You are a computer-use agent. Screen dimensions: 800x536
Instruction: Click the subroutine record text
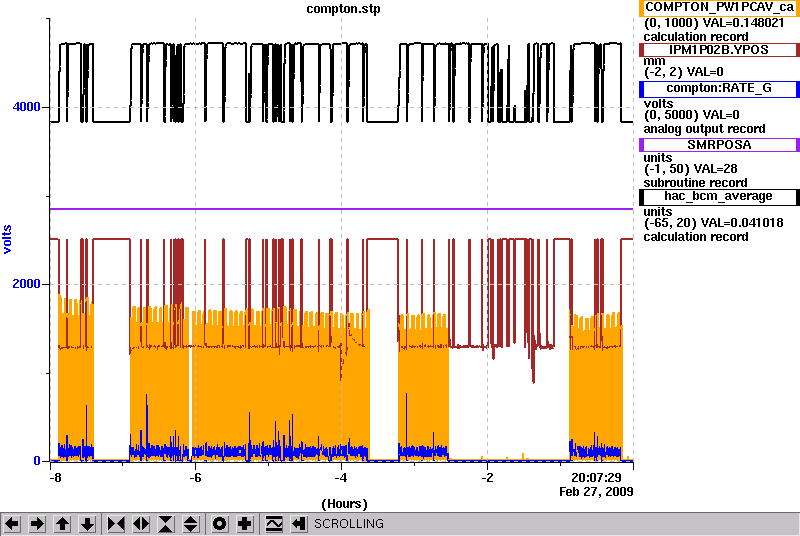click(x=695, y=183)
